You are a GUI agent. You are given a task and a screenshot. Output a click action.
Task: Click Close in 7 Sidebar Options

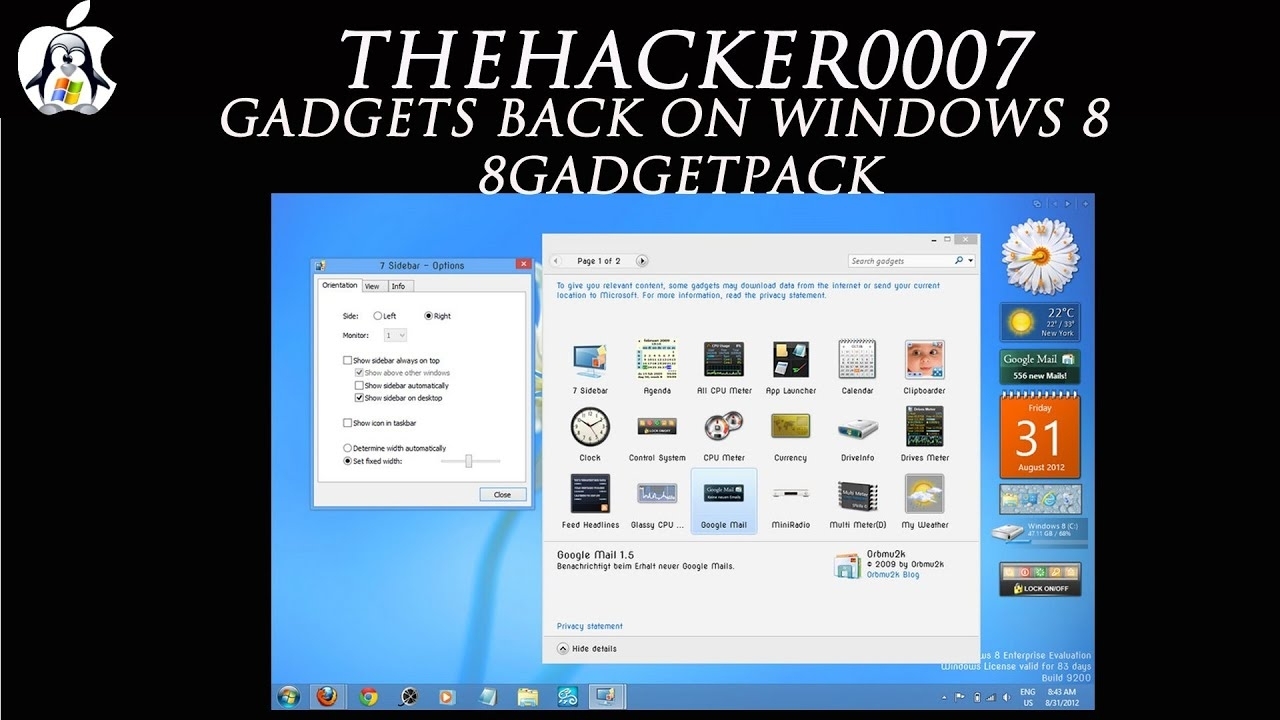point(502,494)
